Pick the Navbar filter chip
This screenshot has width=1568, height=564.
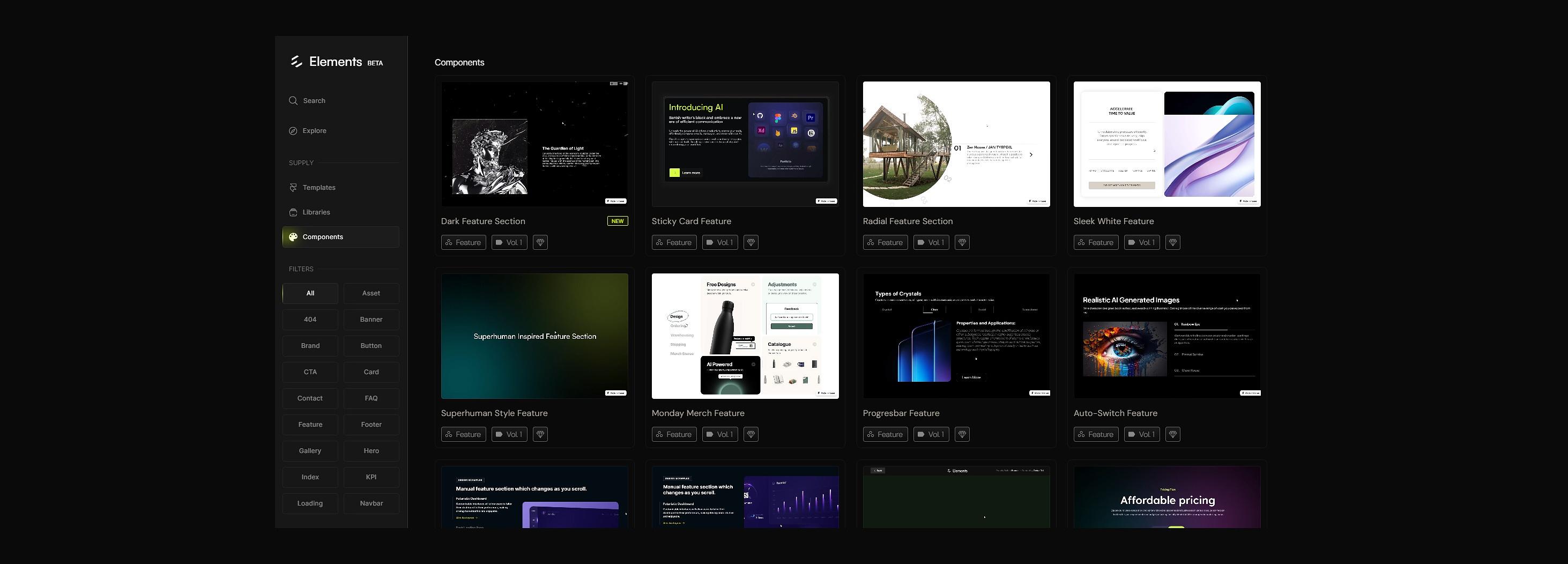tap(371, 503)
